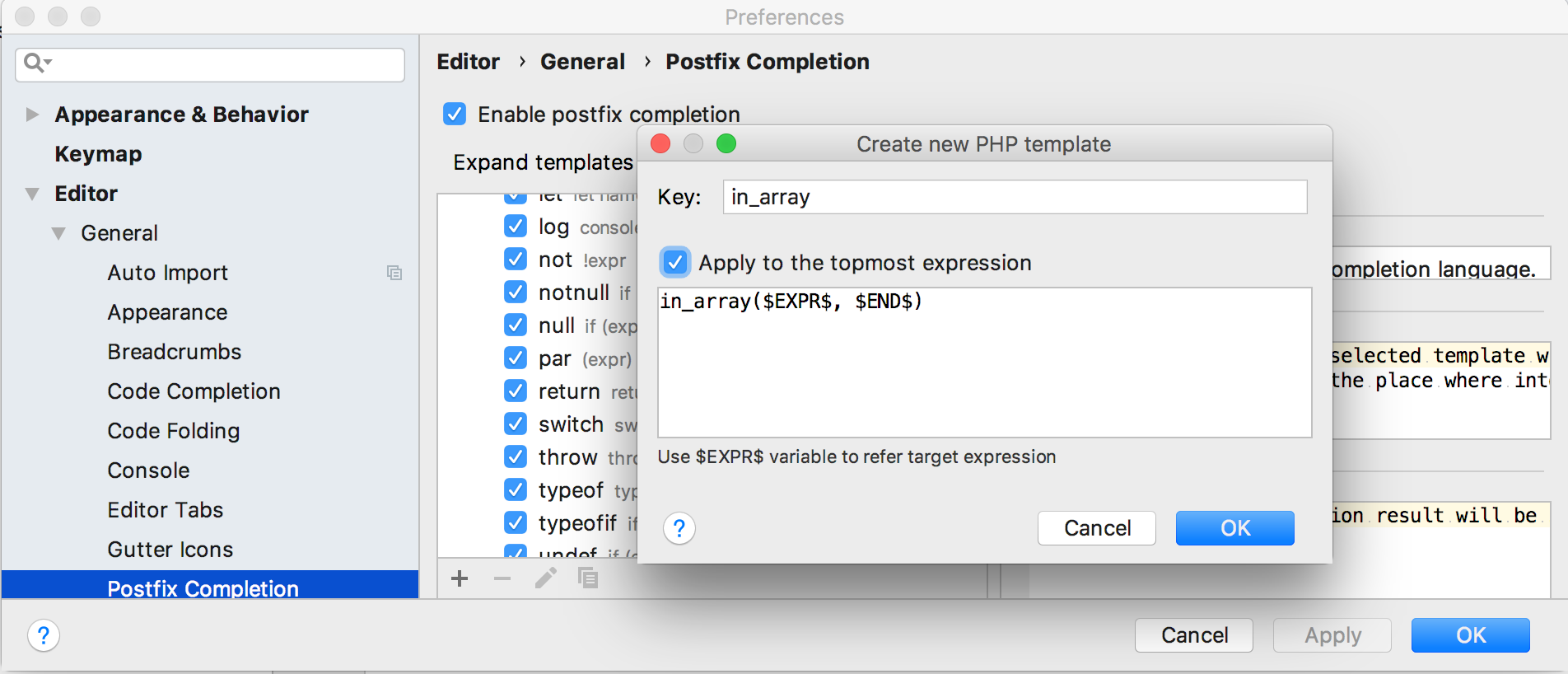Viewport: 1568px width, 674px height.
Task: Expand Appearance & Behavior section
Action: [x=32, y=115]
